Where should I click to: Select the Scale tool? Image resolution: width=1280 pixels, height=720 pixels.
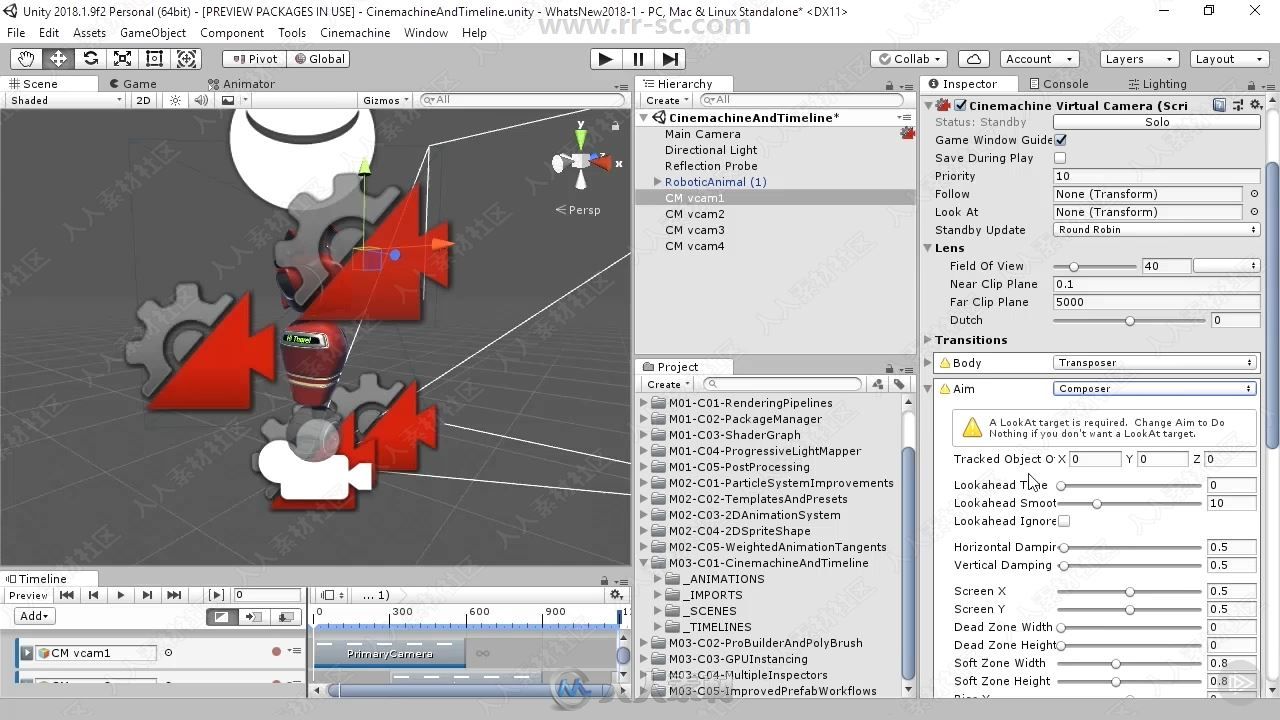tap(122, 59)
